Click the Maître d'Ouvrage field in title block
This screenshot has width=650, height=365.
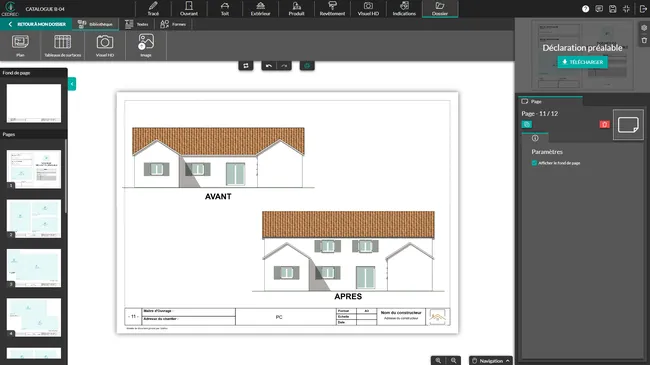(189, 311)
